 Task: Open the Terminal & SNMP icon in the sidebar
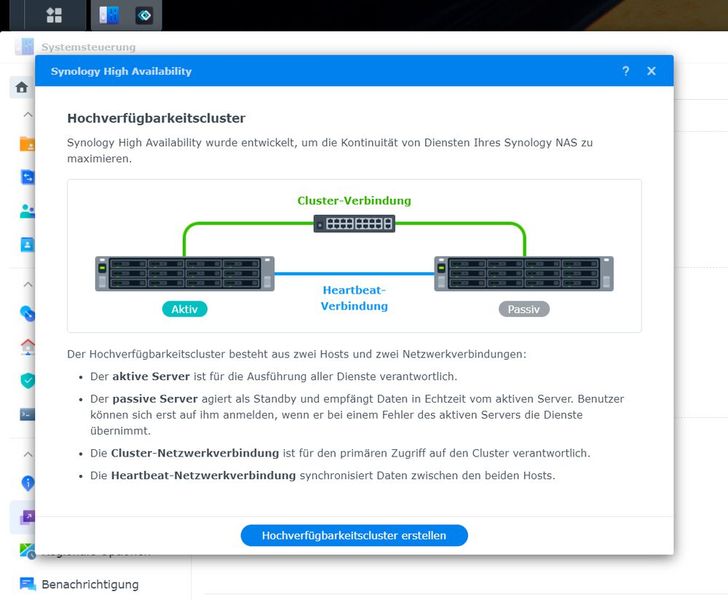pos(27,414)
